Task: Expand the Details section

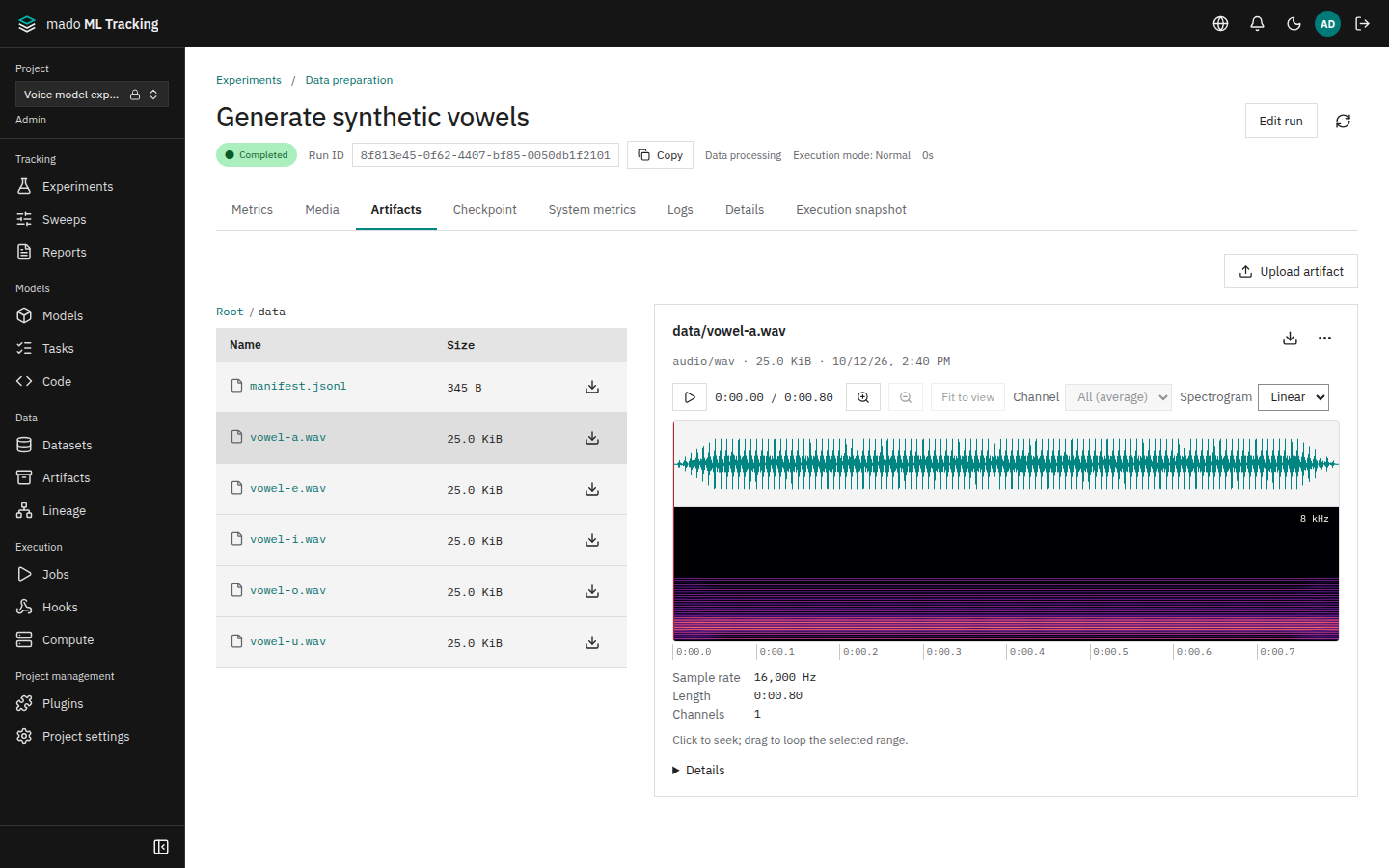Action: 698,771
